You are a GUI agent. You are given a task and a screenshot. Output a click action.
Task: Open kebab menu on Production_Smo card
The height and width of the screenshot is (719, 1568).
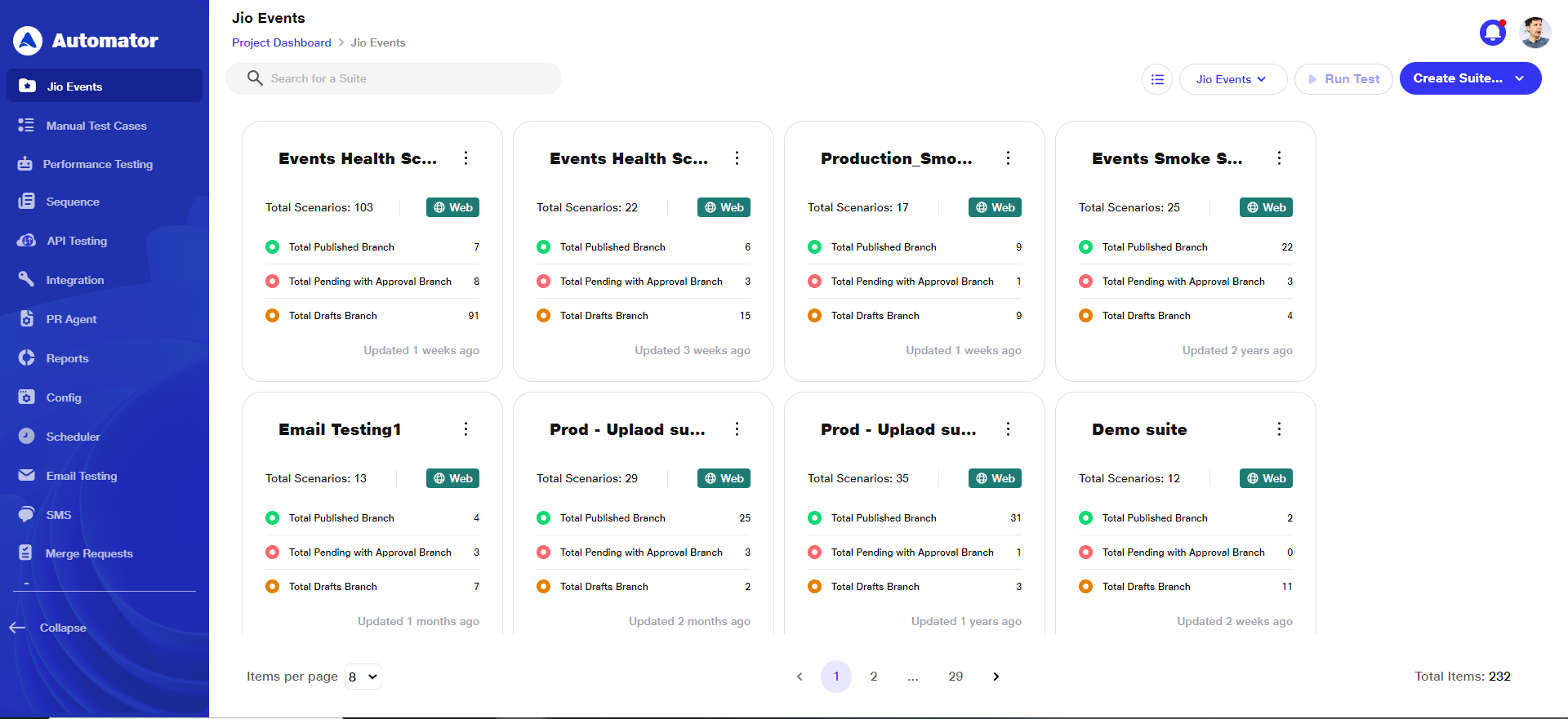coord(1008,158)
